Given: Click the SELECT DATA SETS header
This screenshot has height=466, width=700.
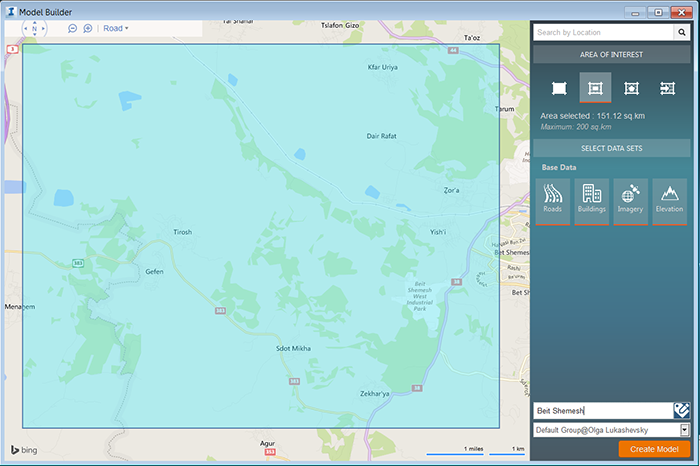Looking at the screenshot, I should tap(612, 148).
